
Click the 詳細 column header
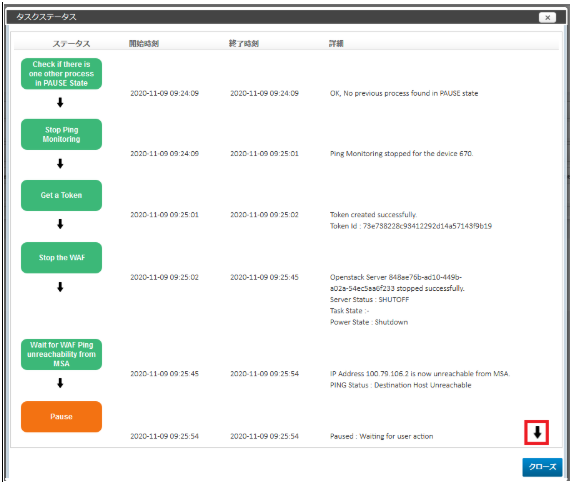pyautogui.click(x=336, y=43)
